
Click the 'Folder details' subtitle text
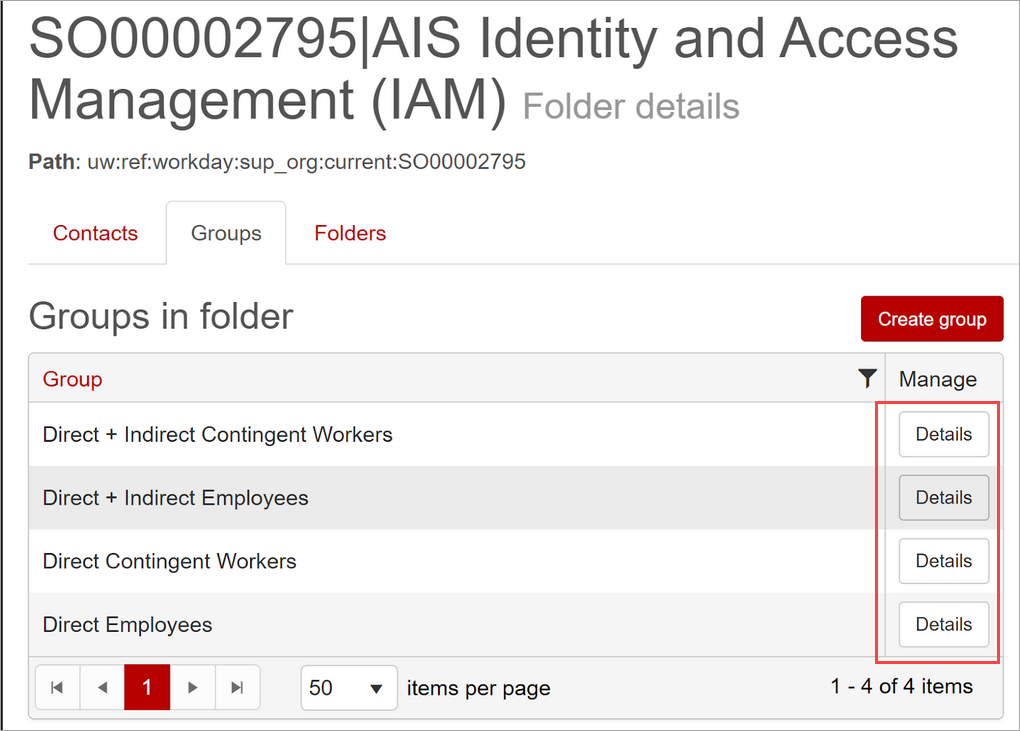[x=631, y=107]
